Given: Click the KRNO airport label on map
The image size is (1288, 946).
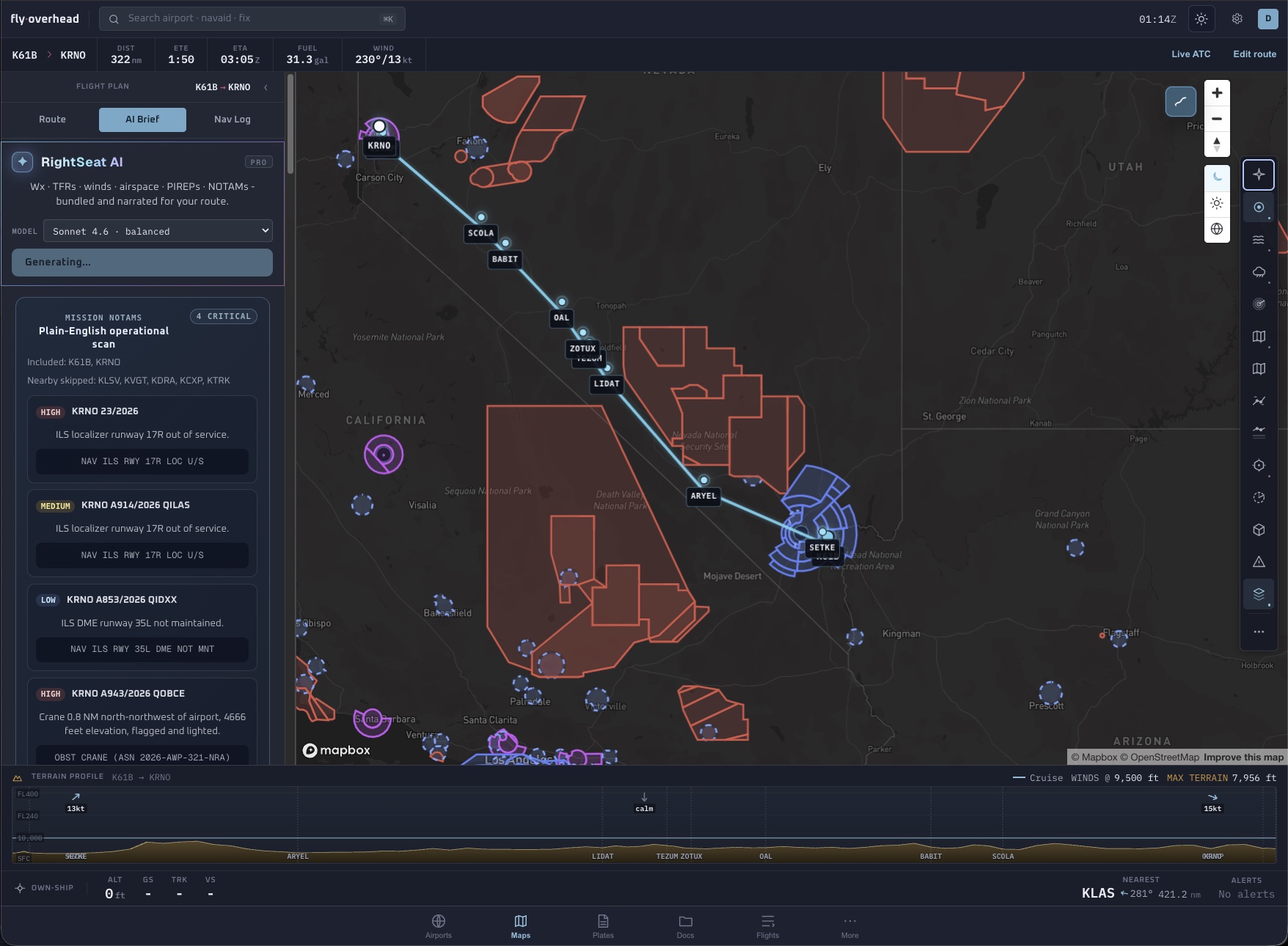Looking at the screenshot, I should tap(379, 145).
